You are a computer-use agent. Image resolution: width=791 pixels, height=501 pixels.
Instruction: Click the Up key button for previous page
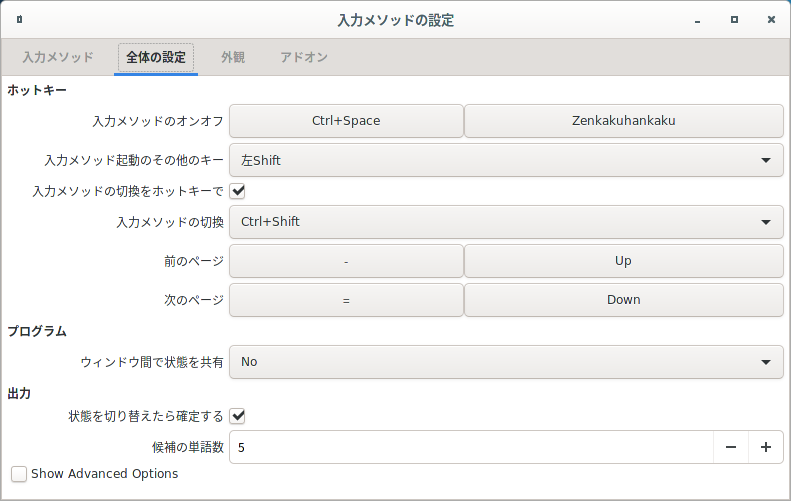[x=624, y=261]
